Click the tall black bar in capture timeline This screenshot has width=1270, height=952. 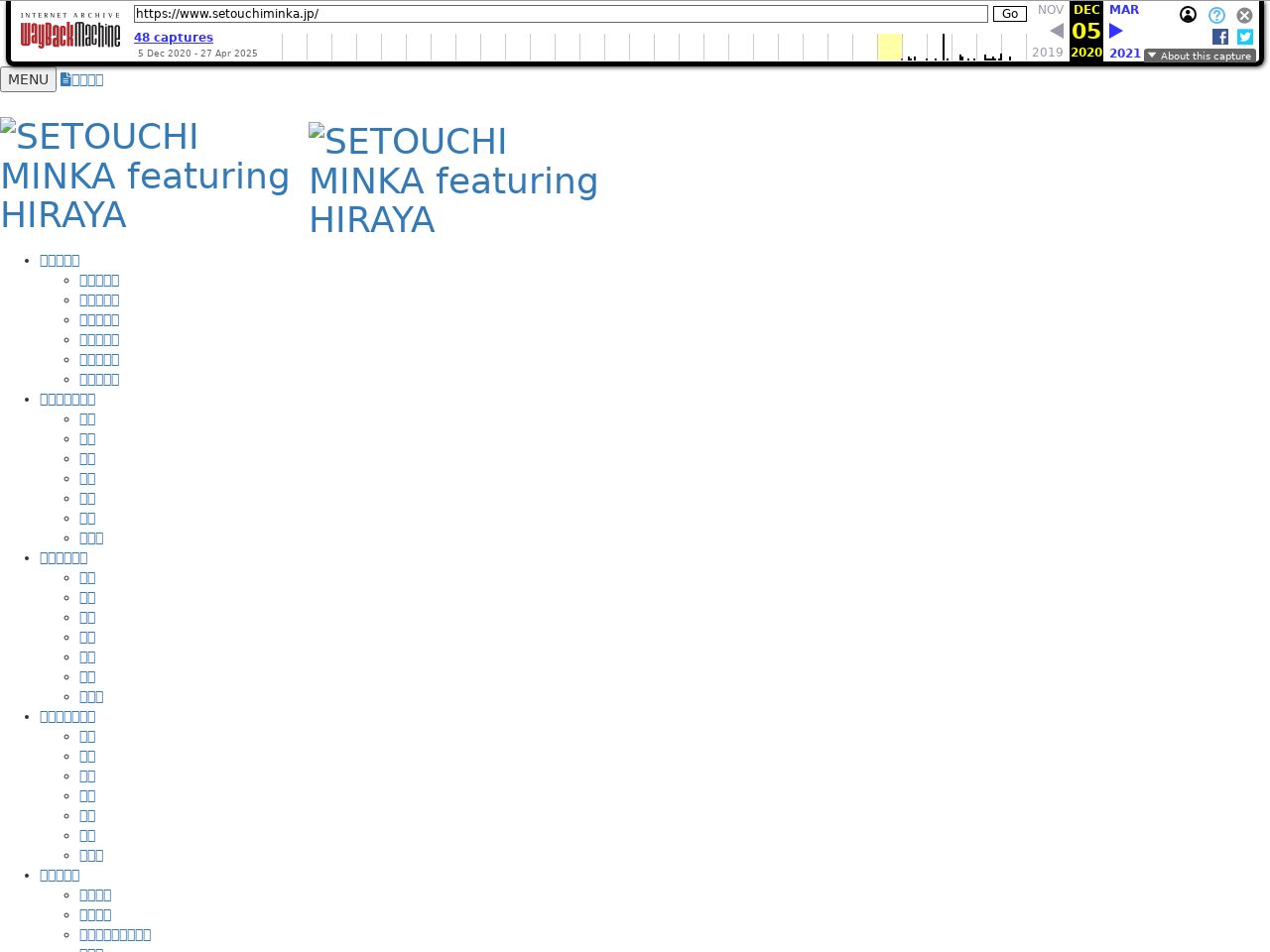pyautogui.click(x=944, y=47)
